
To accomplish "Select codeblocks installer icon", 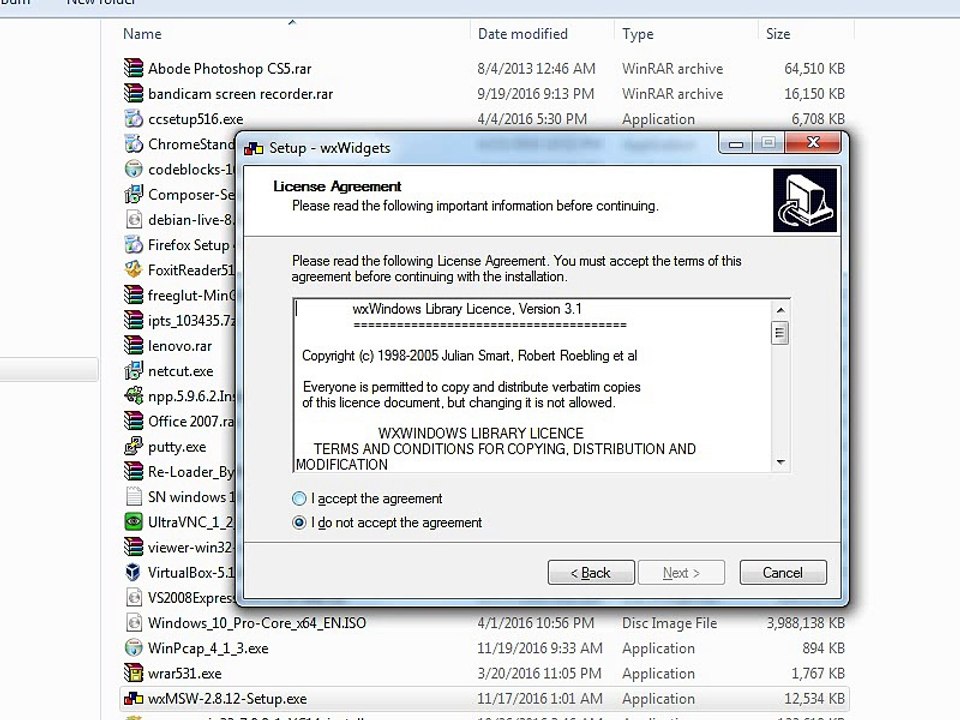I will [x=133, y=169].
